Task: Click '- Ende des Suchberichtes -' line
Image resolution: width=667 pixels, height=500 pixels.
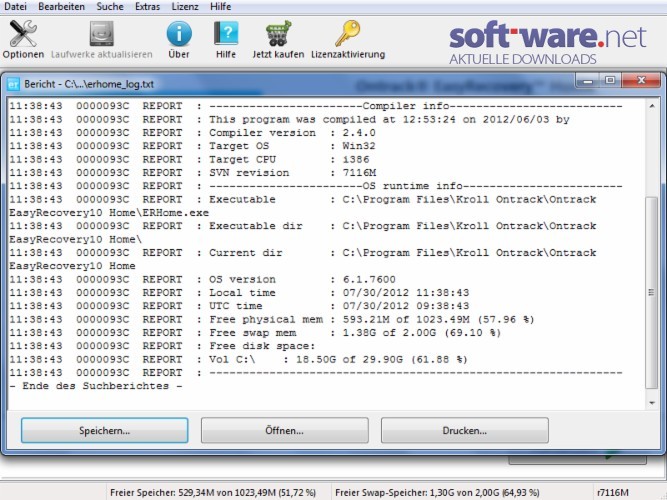Action: [x=96, y=386]
